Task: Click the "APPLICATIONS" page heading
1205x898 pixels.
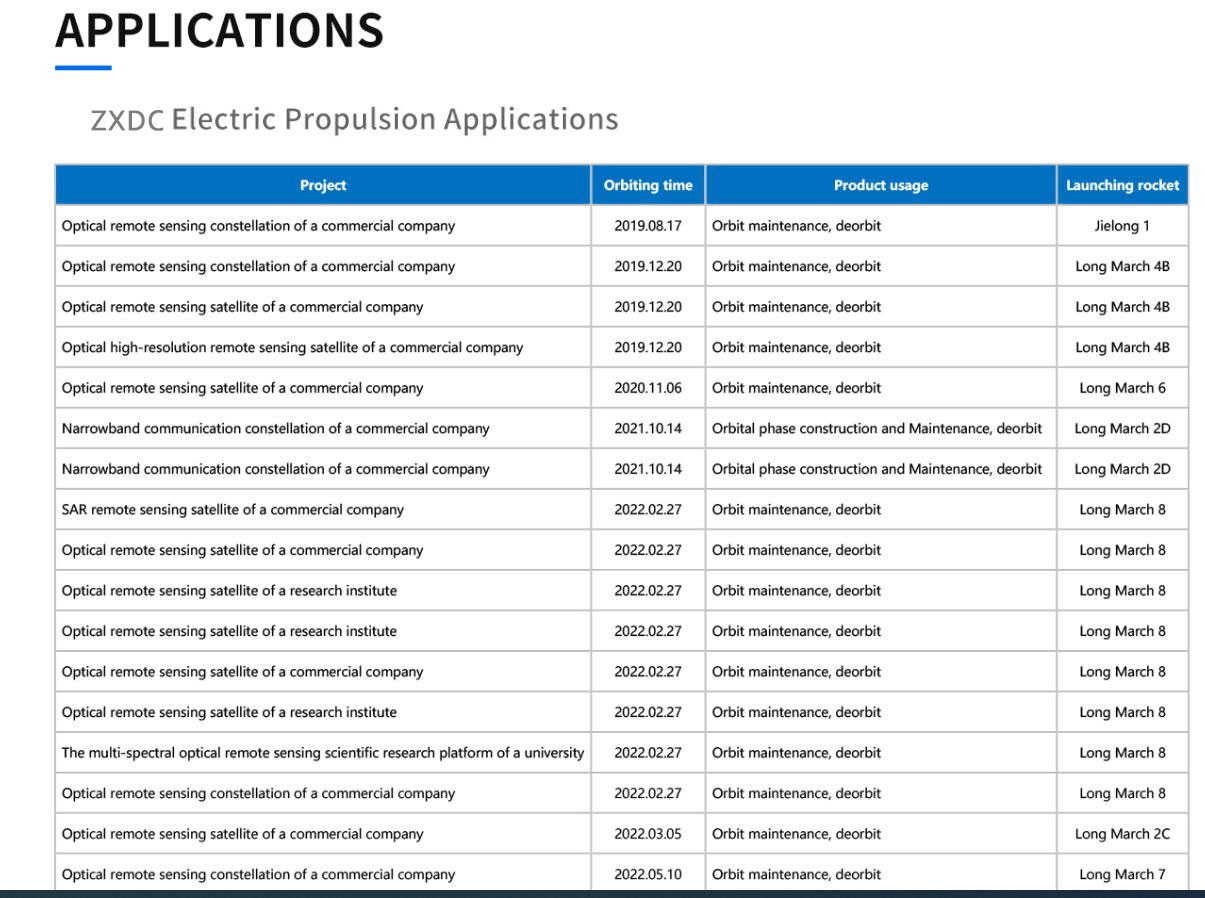Action: 220,30
